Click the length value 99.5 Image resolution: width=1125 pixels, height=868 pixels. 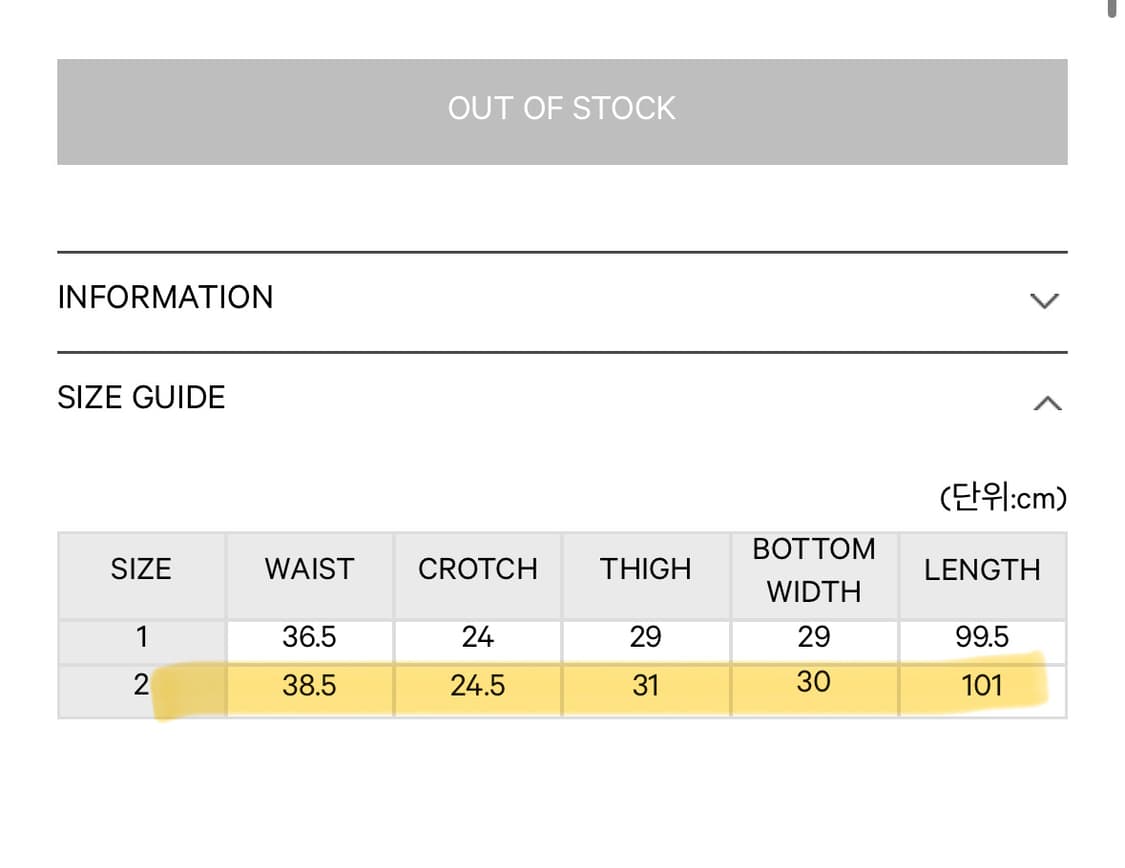(981, 637)
